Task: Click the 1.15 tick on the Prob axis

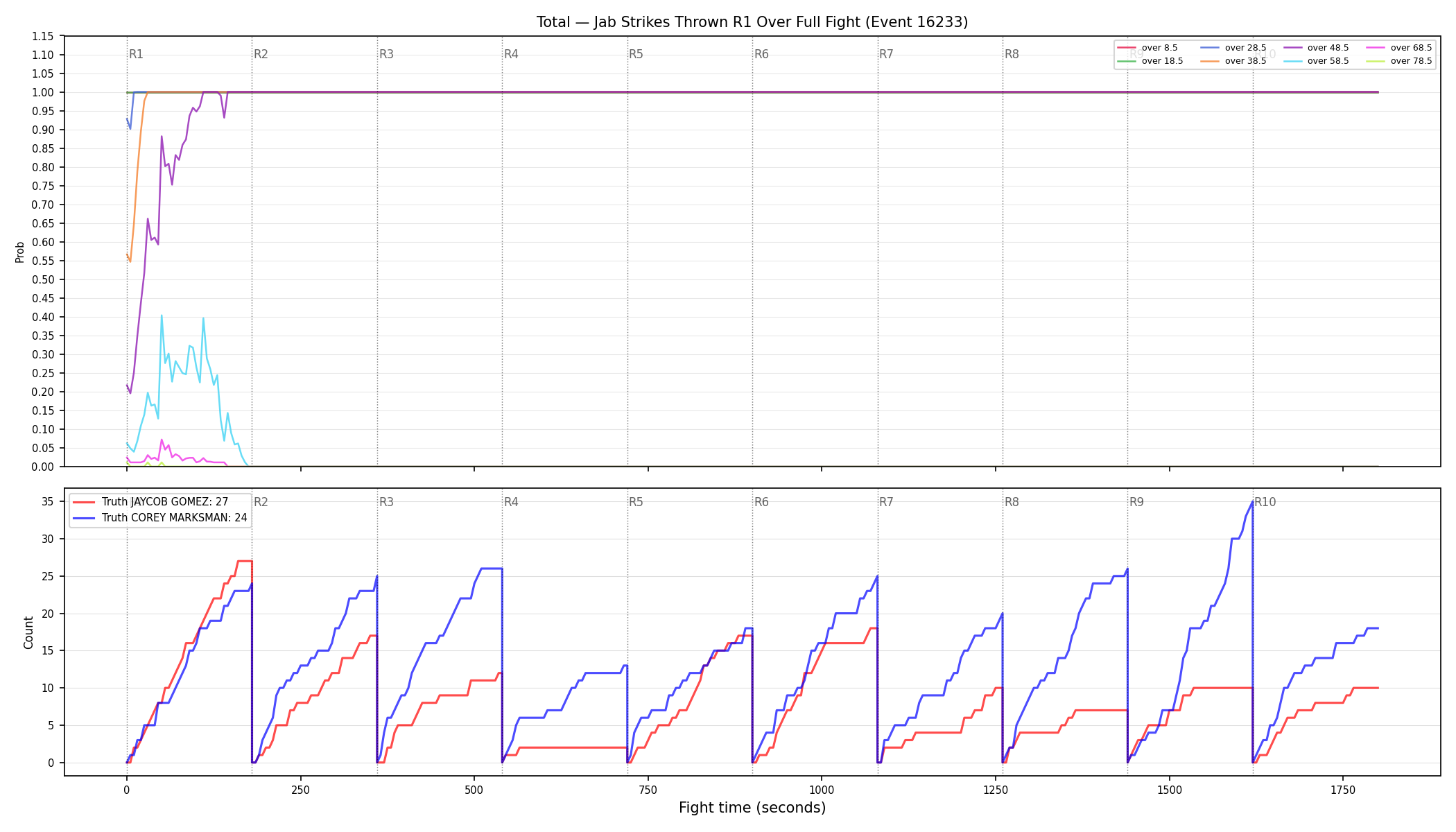Action: tap(43, 36)
